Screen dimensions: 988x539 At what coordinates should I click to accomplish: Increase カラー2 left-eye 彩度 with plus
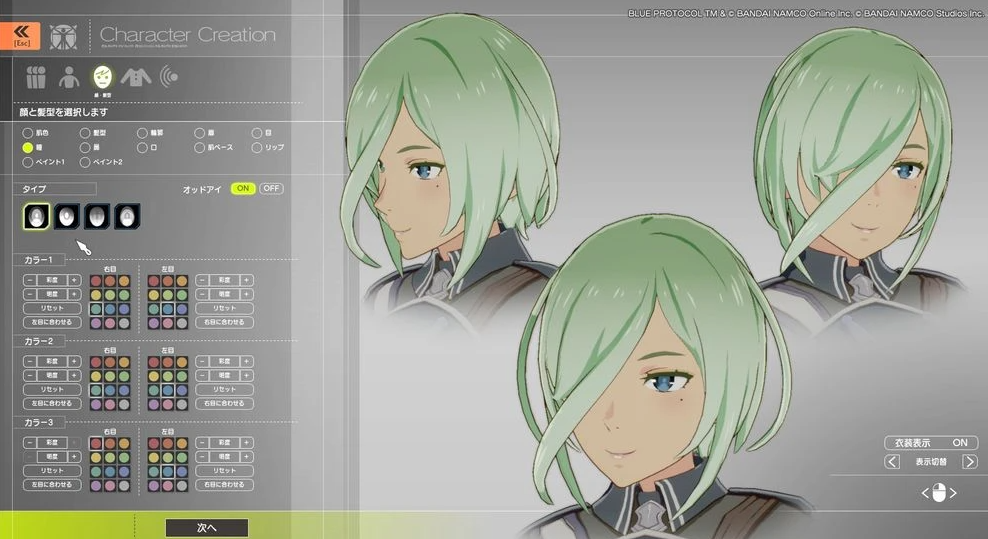tap(246, 361)
